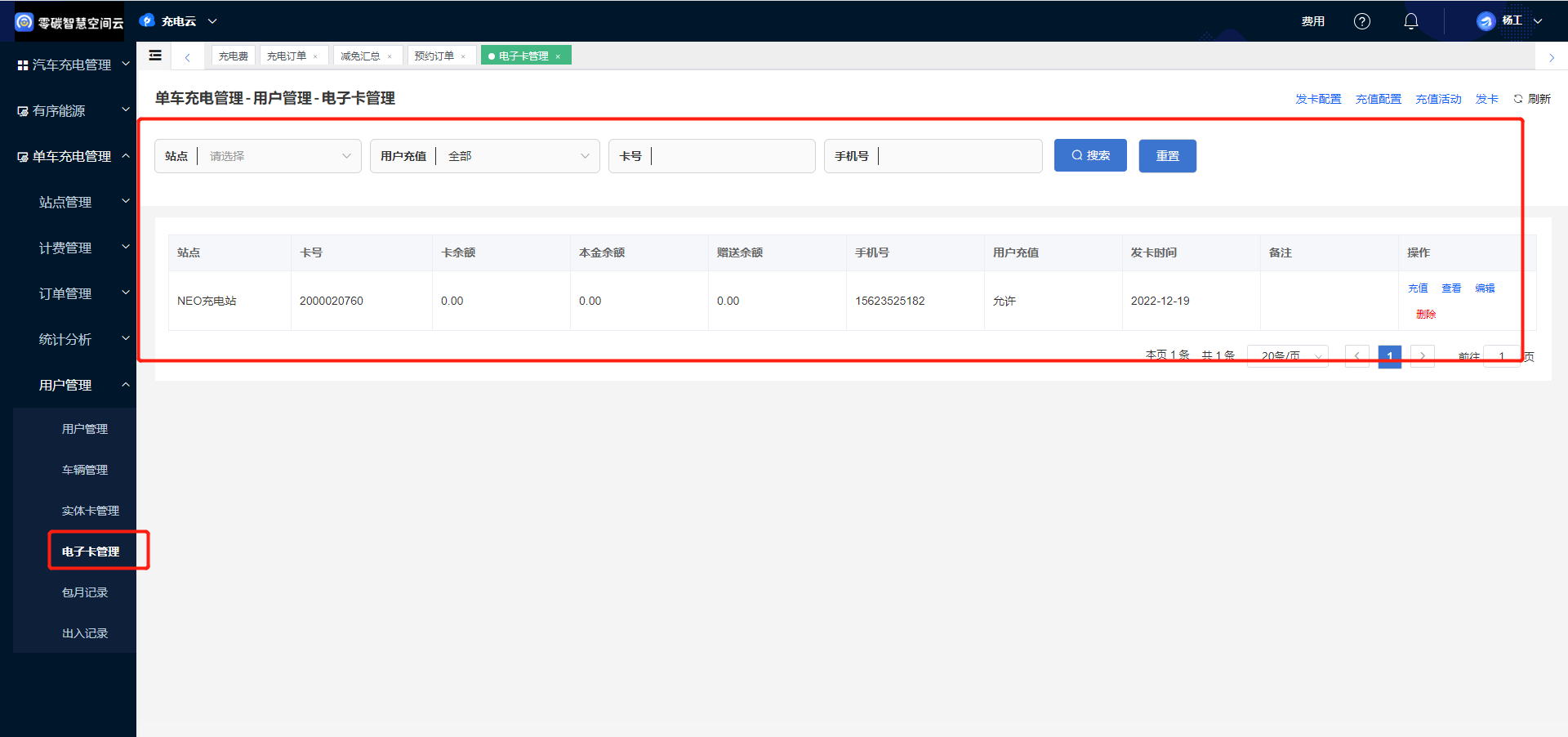Open the 20条/页 page size dropdown

point(1288,356)
